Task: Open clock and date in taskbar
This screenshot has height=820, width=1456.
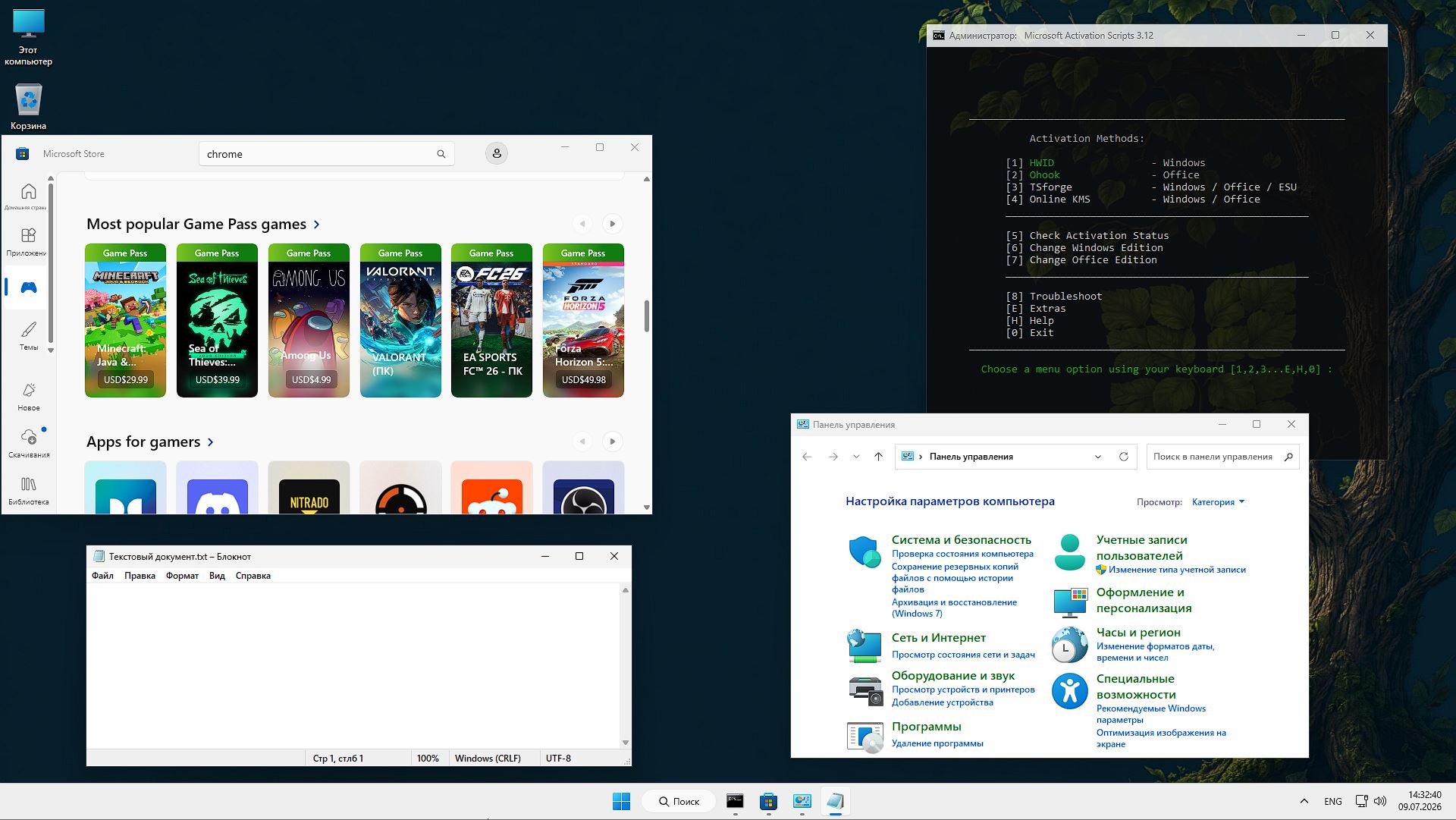Action: click(x=1419, y=801)
